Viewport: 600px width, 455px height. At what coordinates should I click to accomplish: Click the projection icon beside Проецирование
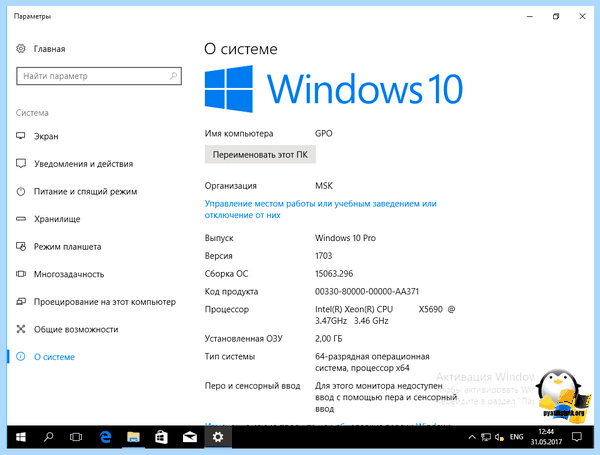coord(21,302)
